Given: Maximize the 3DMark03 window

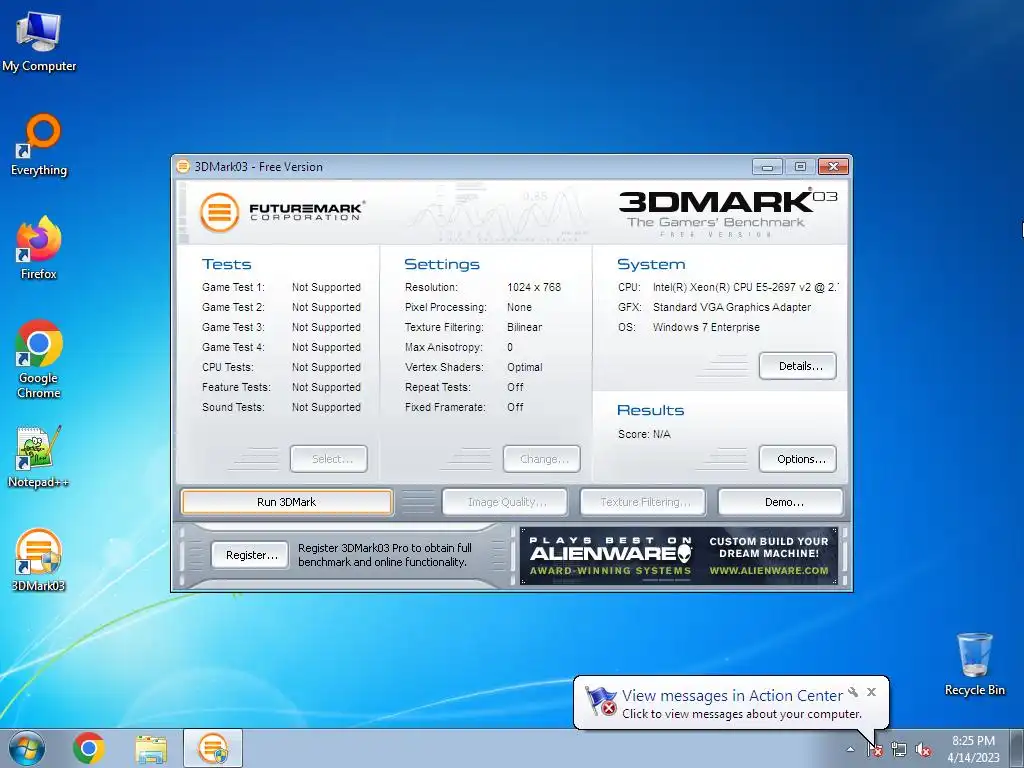Looking at the screenshot, I should coord(799,167).
